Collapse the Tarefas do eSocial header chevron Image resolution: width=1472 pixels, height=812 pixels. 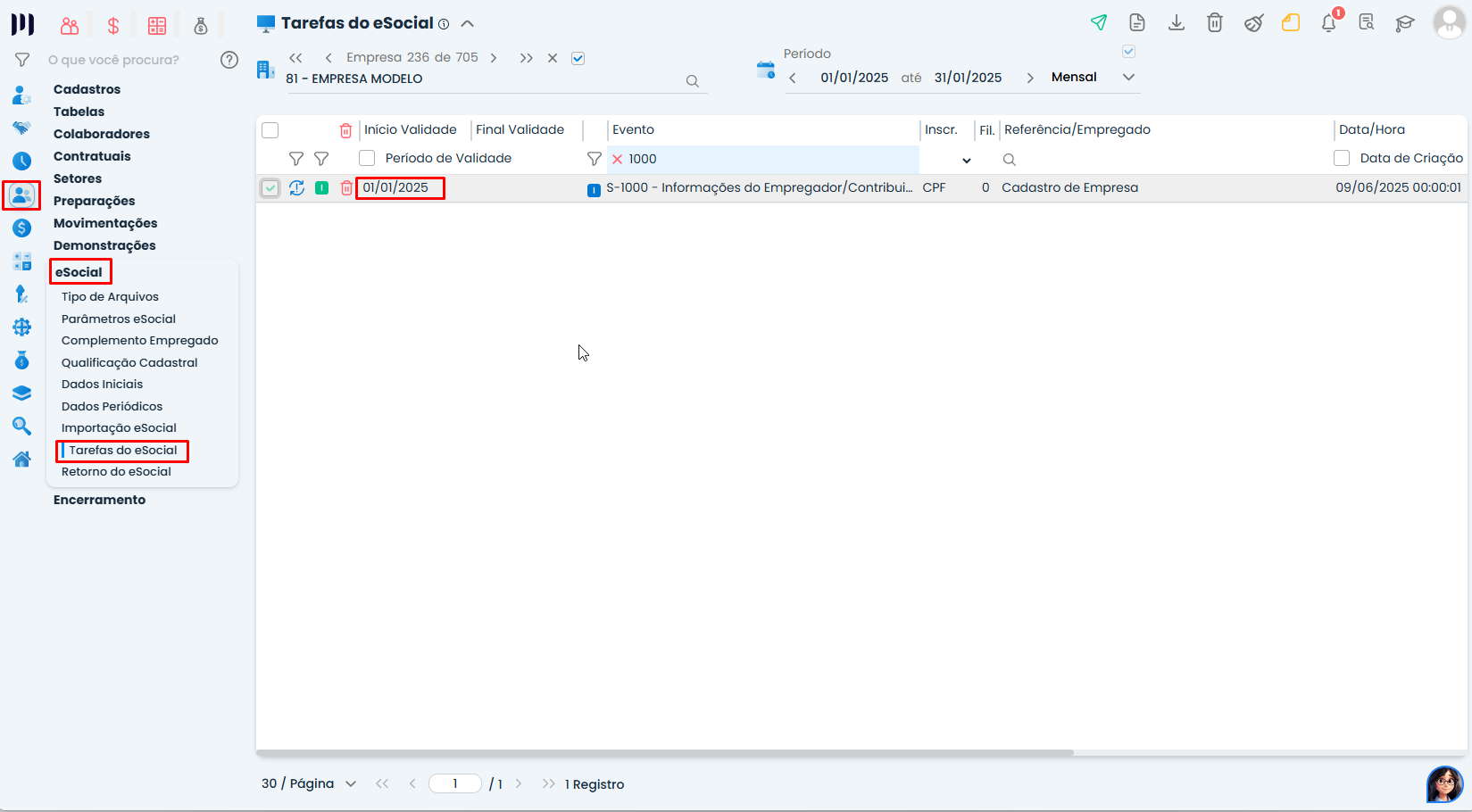coord(468,23)
